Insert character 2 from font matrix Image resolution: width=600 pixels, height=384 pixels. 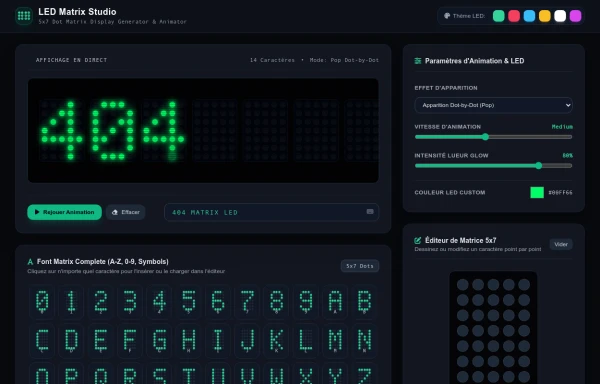pyautogui.click(x=101, y=302)
